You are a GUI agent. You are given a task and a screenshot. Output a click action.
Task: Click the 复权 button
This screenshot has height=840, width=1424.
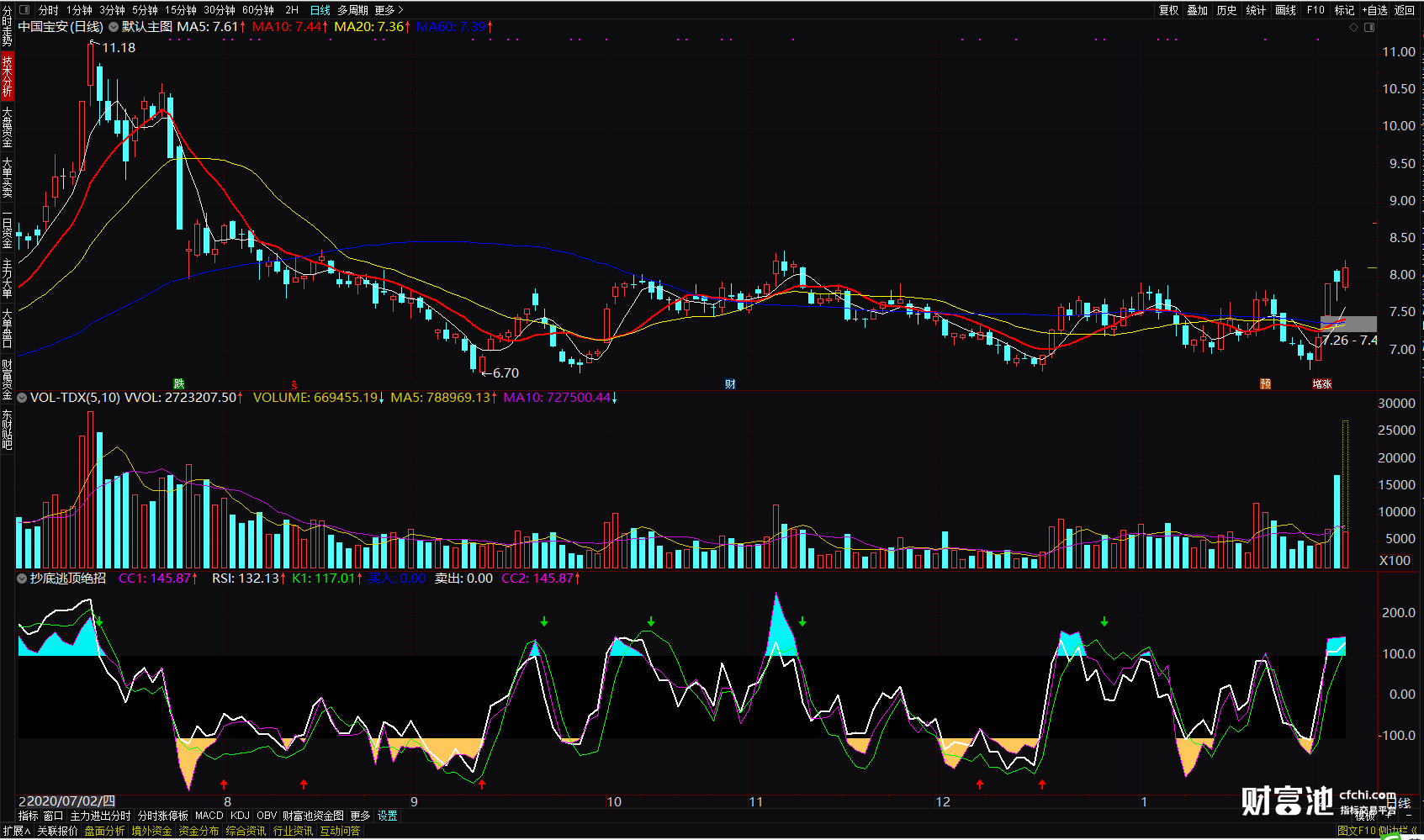point(1169,10)
